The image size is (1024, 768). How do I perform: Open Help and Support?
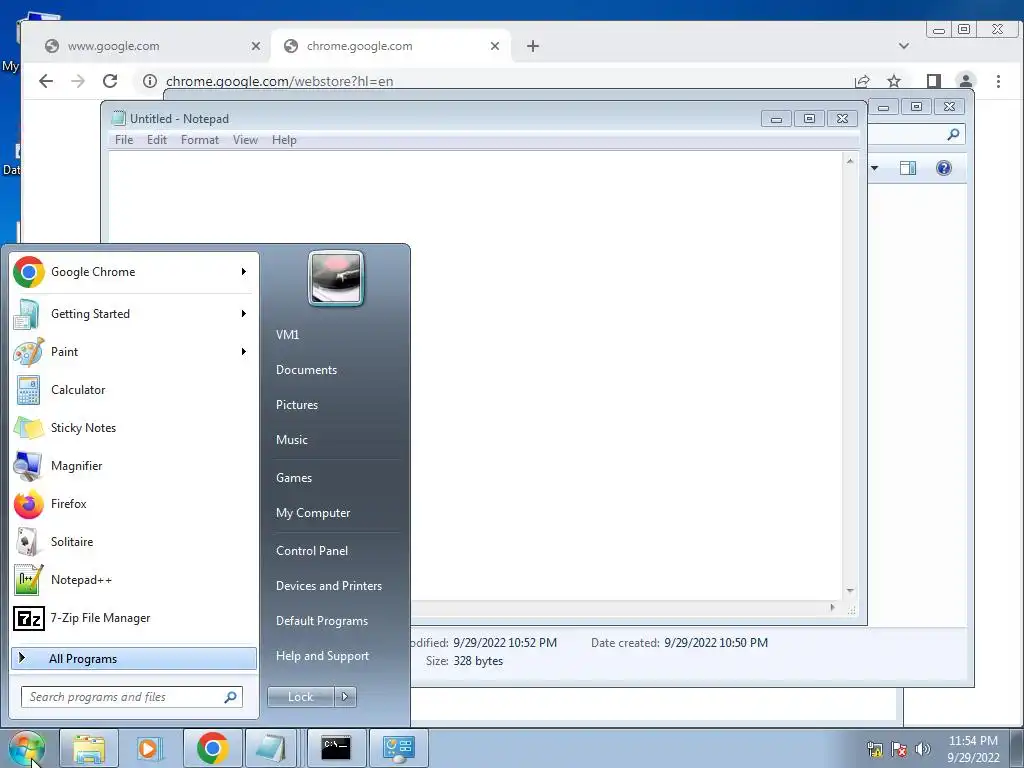point(323,656)
